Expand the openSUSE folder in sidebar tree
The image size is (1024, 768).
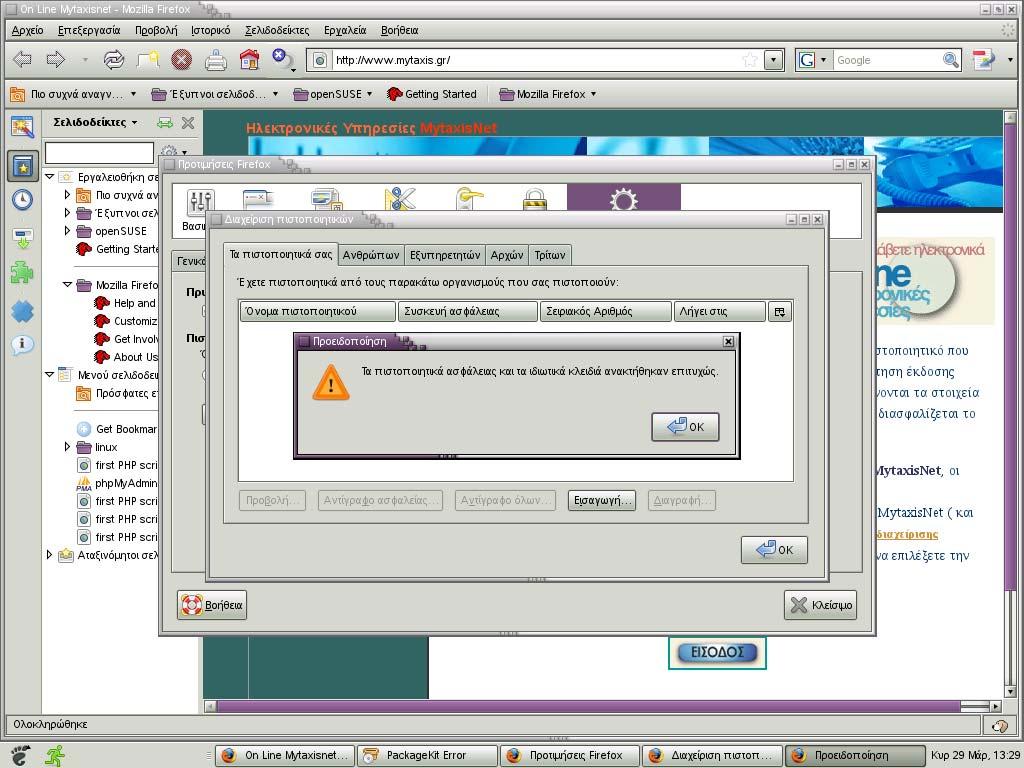67,231
